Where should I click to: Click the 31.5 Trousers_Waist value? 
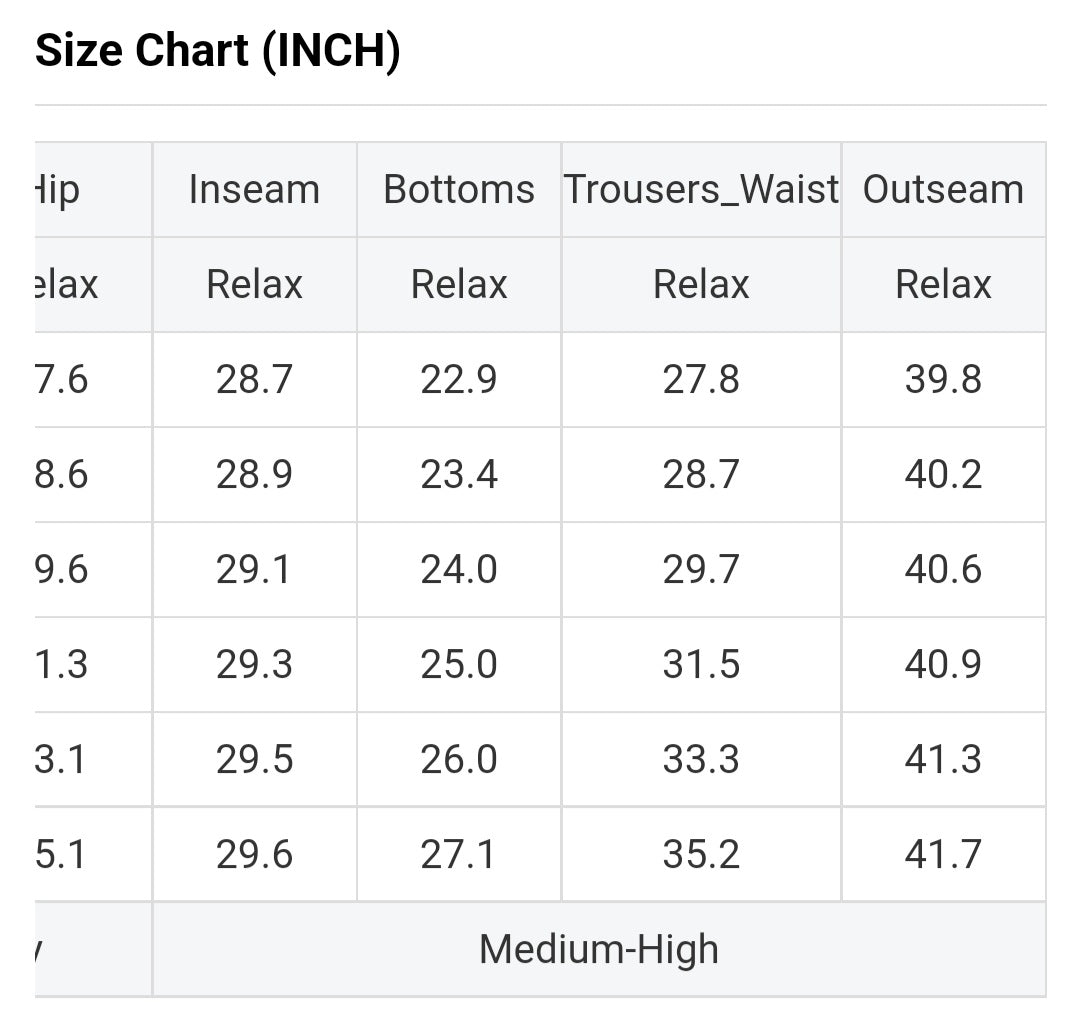coord(701,665)
